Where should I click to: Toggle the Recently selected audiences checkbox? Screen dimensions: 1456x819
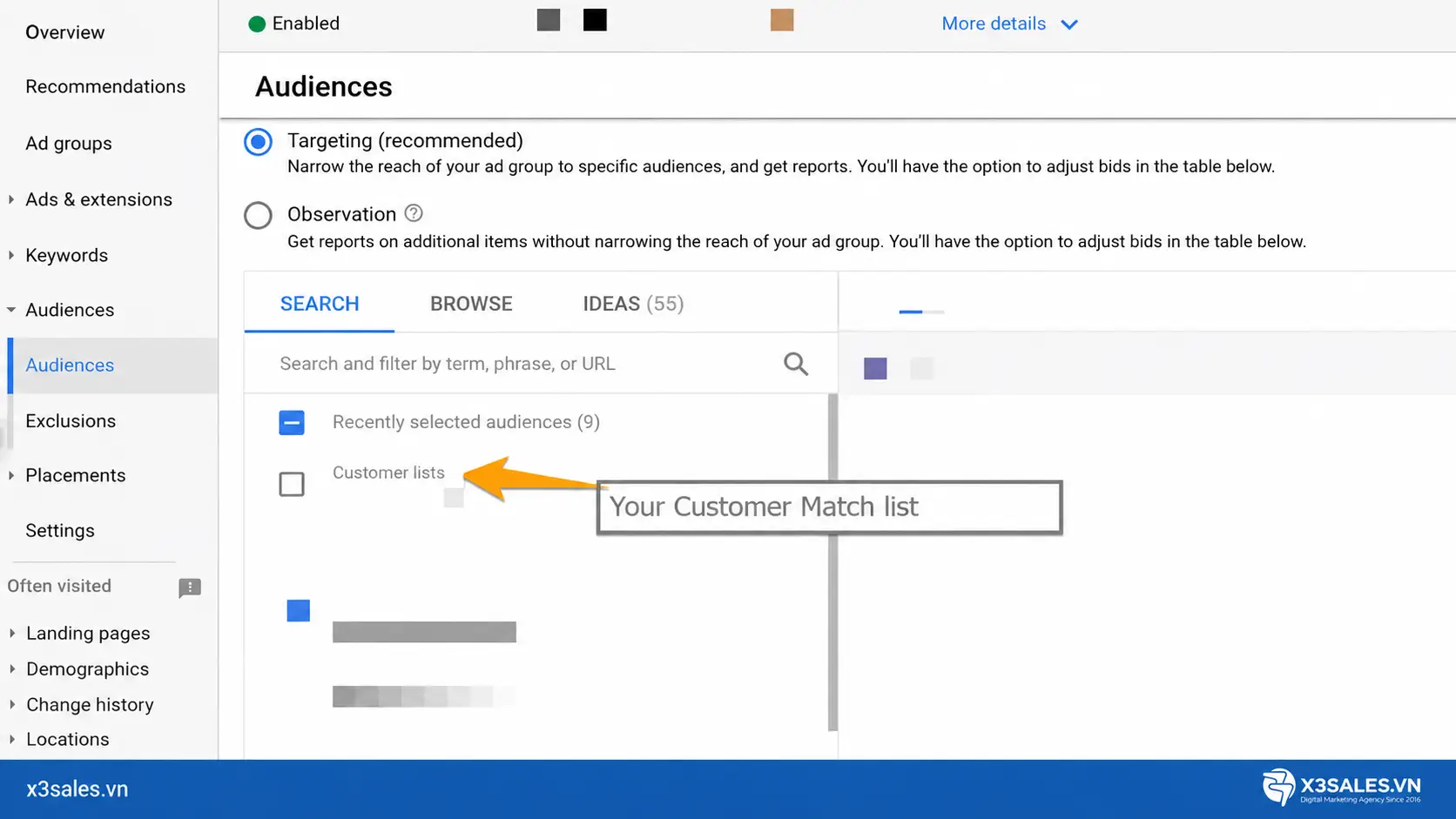point(292,422)
